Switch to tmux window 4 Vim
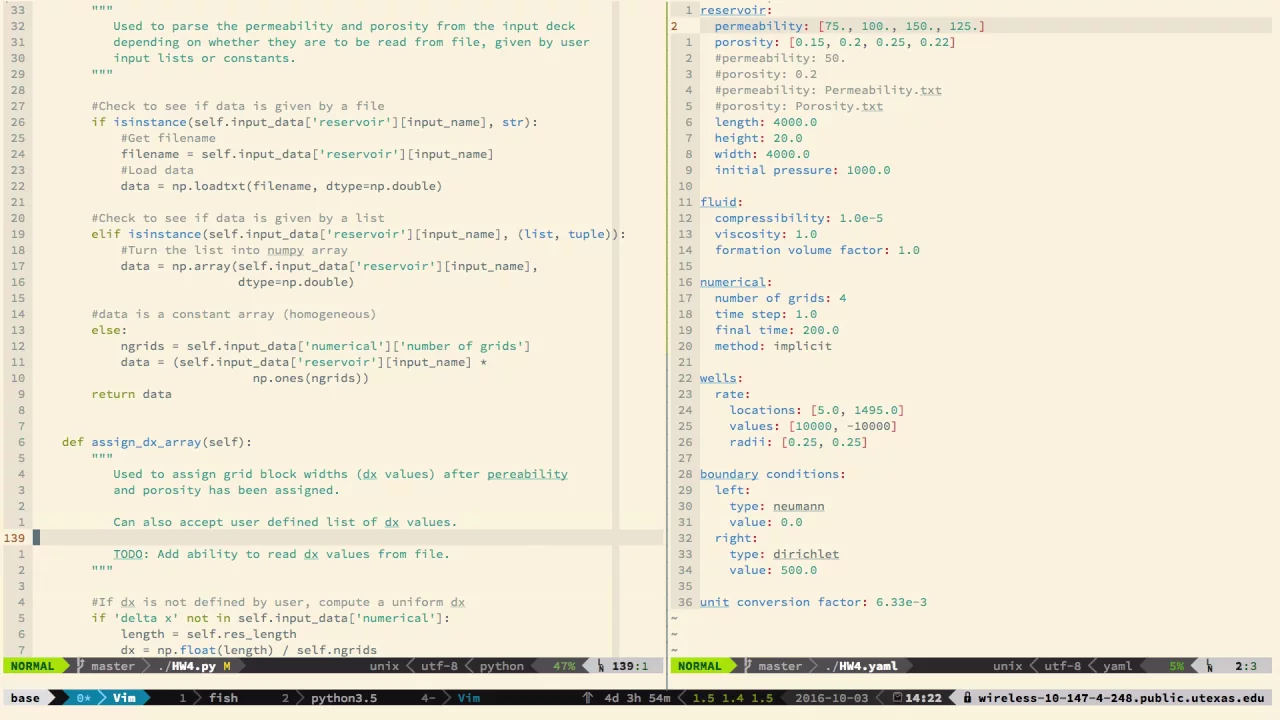The height and width of the screenshot is (720, 1280). tap(451, 698)
